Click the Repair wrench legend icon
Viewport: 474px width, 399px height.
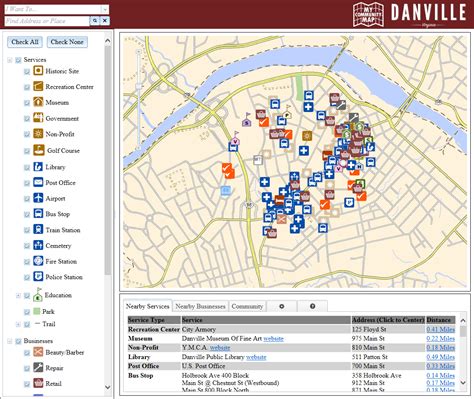(38, 368)
